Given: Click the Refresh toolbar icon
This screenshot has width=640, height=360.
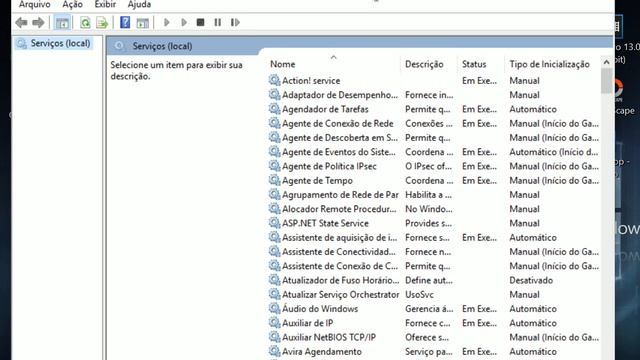Looking at the screenshot, I should pyautogui.click(x=85, y=22).
